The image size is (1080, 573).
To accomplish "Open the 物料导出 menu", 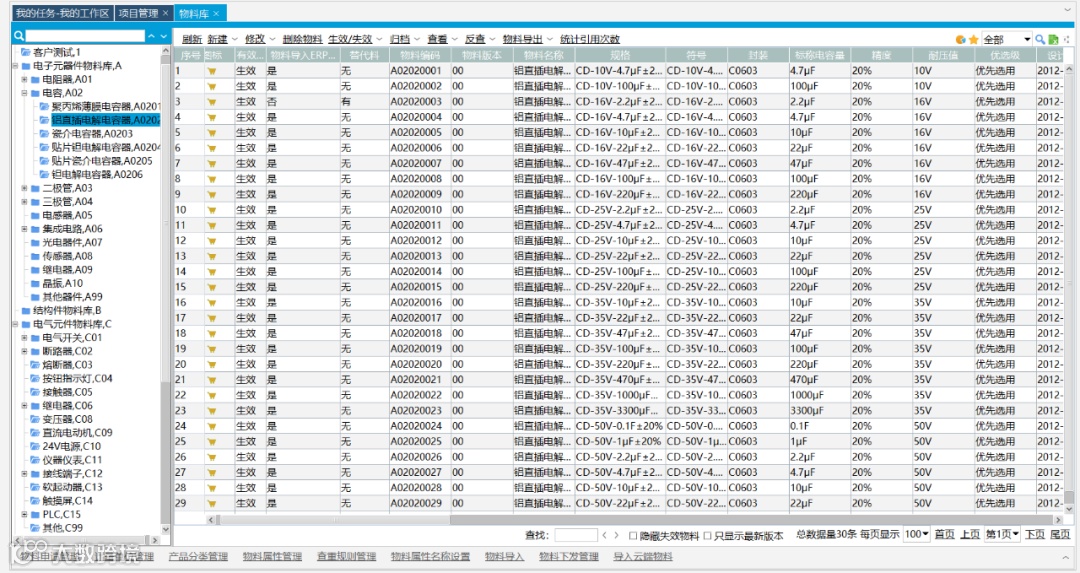I will [x=523, y=39].
